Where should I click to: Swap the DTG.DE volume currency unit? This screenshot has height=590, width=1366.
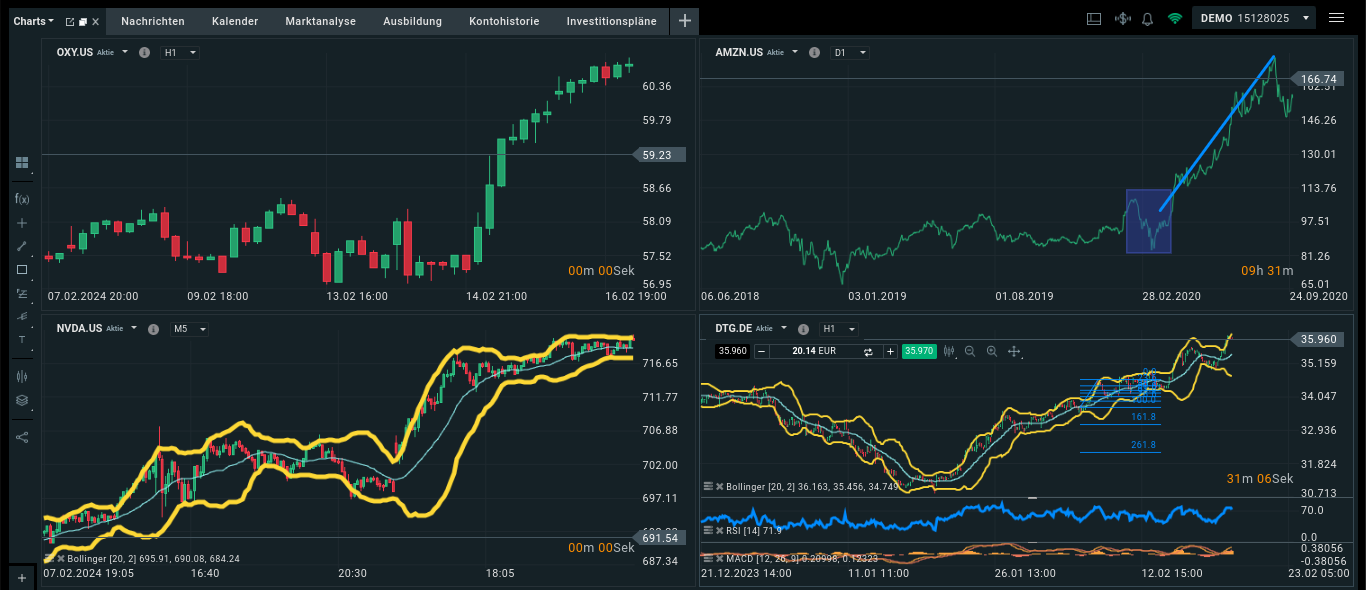tap(869, 351)
